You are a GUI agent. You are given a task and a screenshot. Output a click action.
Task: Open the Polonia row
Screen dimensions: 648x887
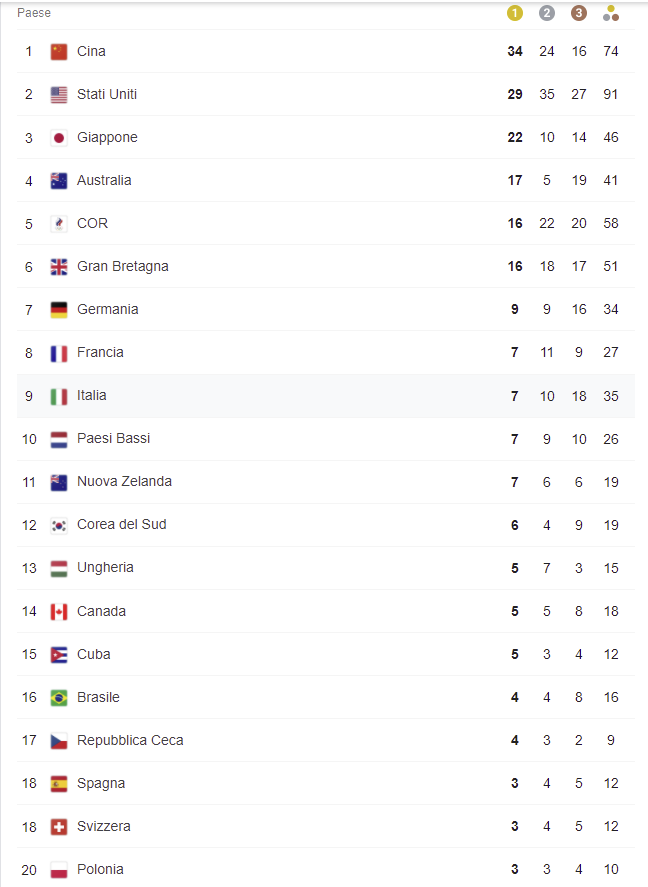[326, 868]
